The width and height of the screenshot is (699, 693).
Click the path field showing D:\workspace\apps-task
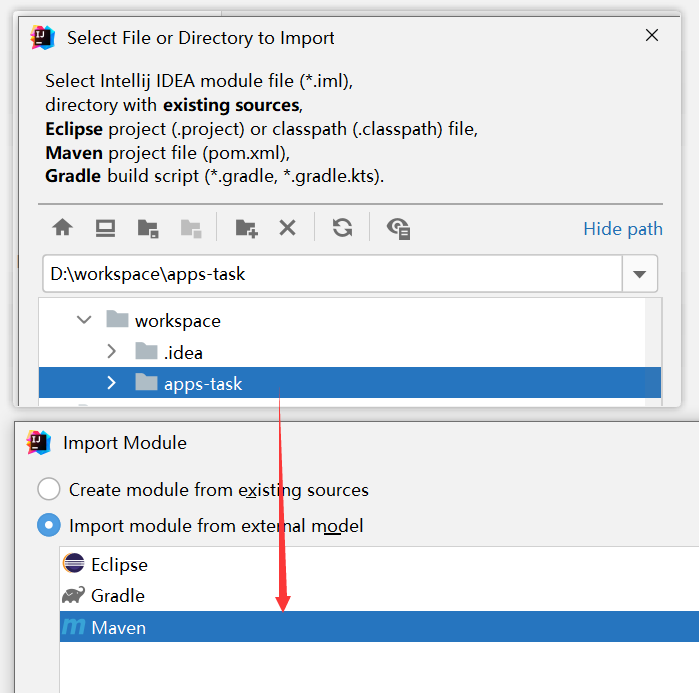coord(332,274)
